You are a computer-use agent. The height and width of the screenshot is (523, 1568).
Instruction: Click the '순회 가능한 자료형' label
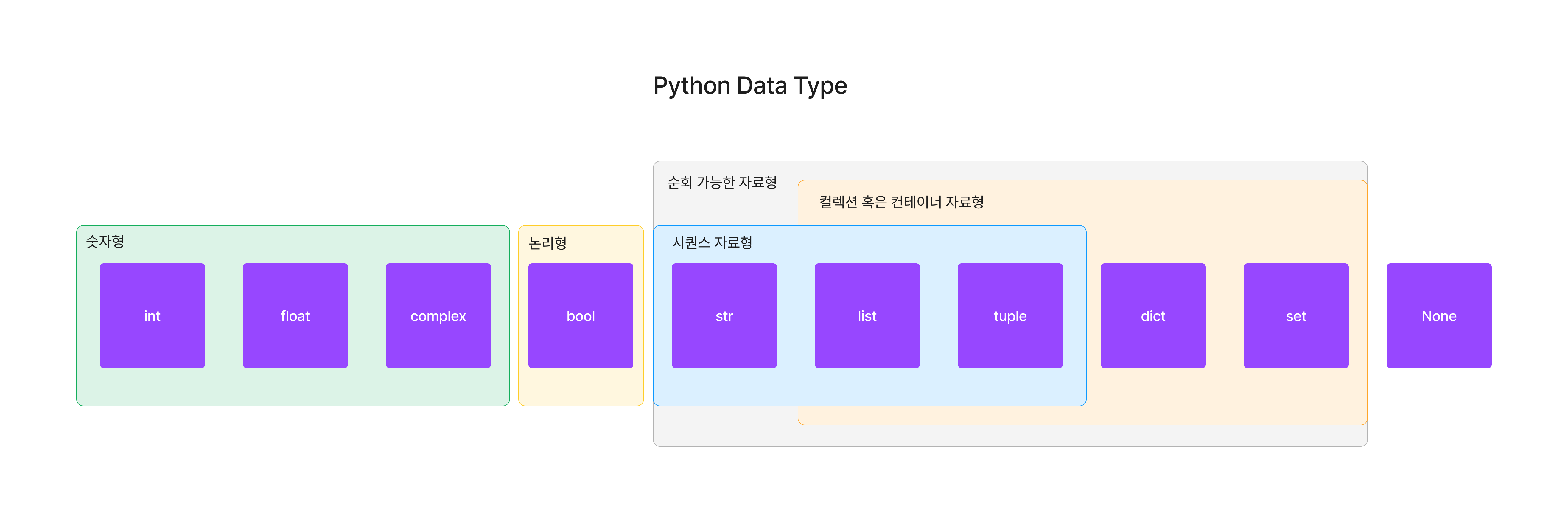722,182
